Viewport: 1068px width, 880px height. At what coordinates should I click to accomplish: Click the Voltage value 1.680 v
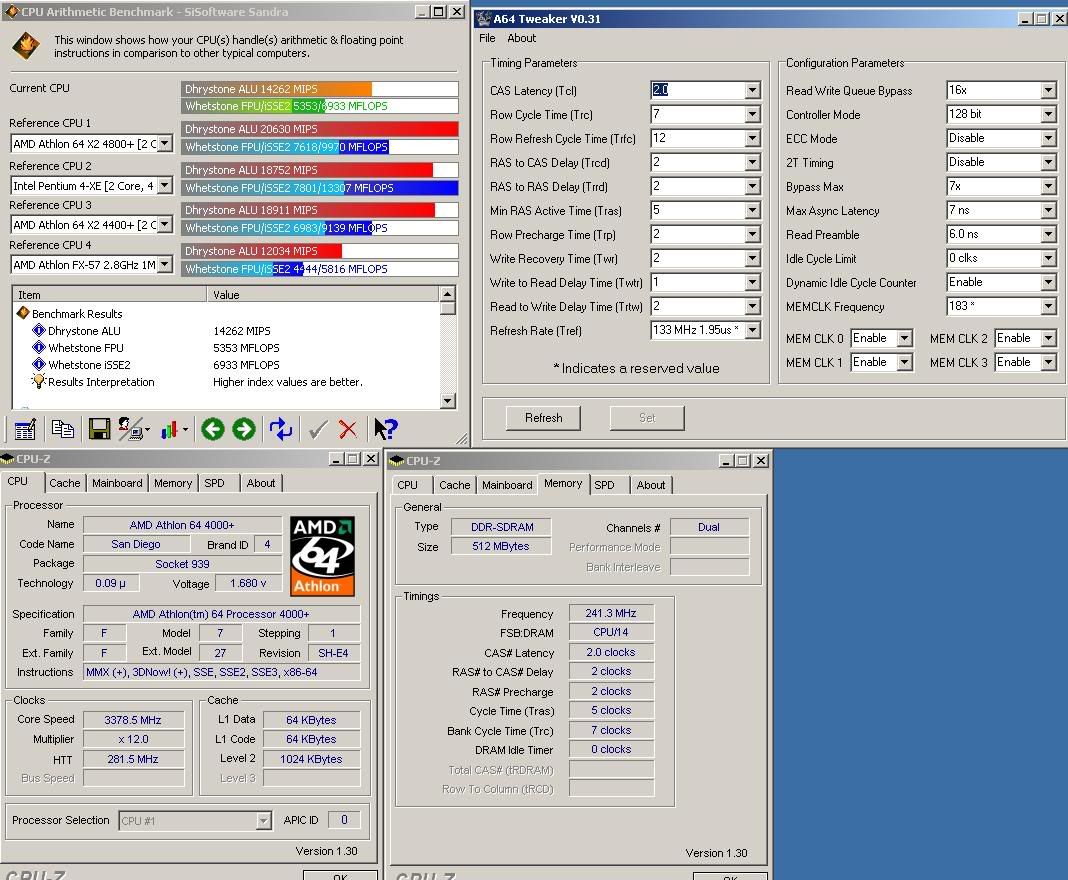[x=248, y=583]
